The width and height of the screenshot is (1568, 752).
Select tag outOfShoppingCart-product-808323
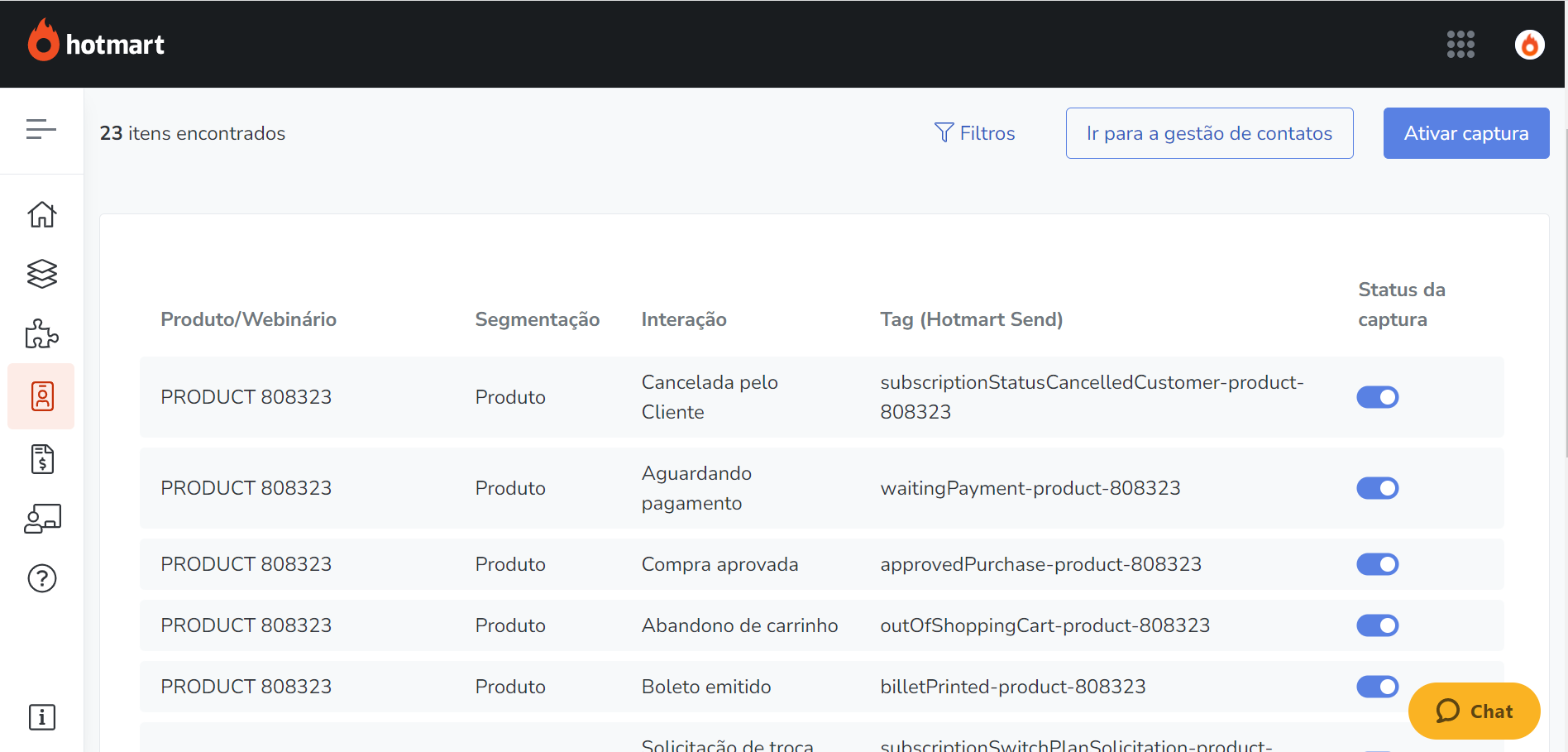click(1045, 625)
